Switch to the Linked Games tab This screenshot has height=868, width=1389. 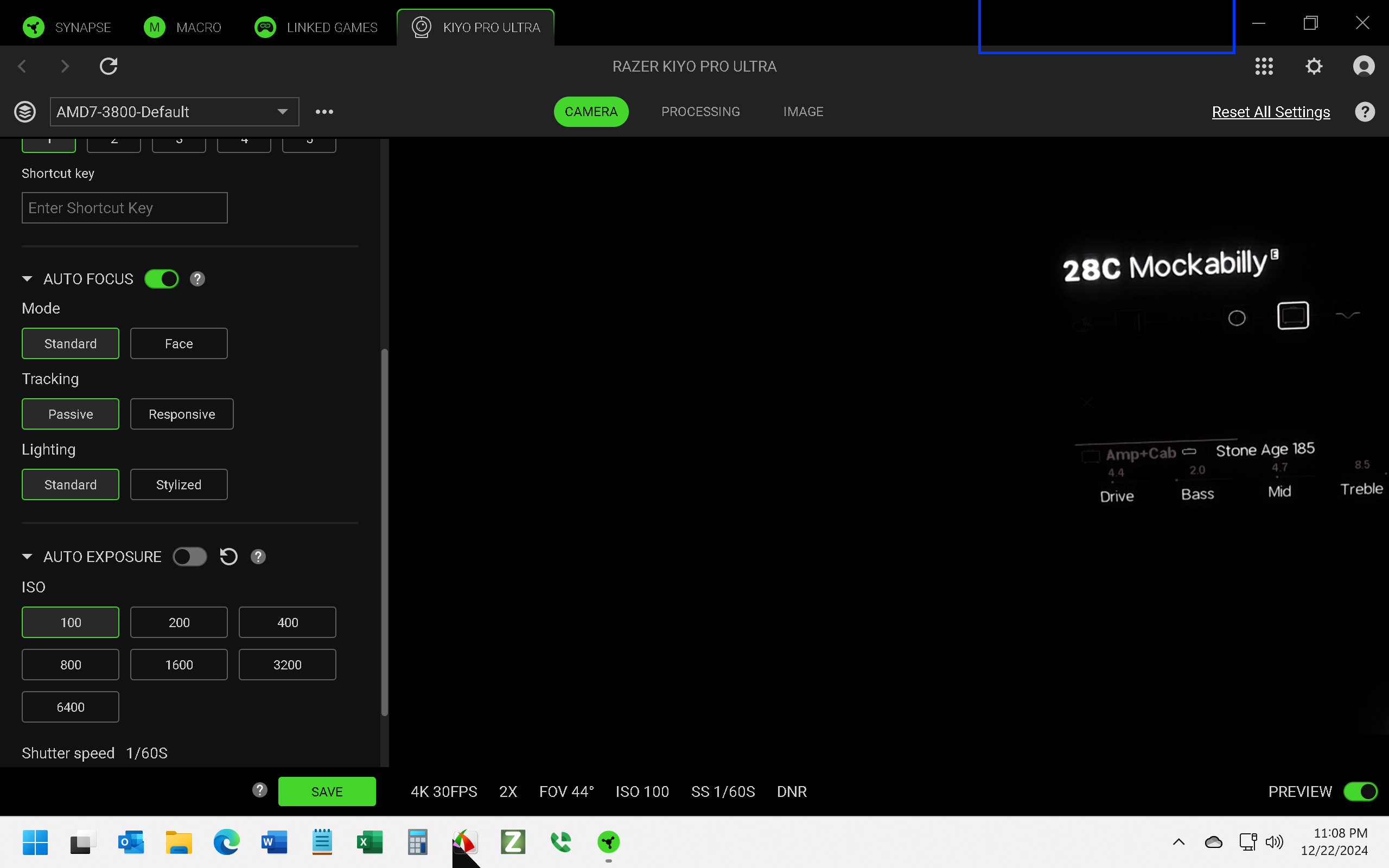316,27
